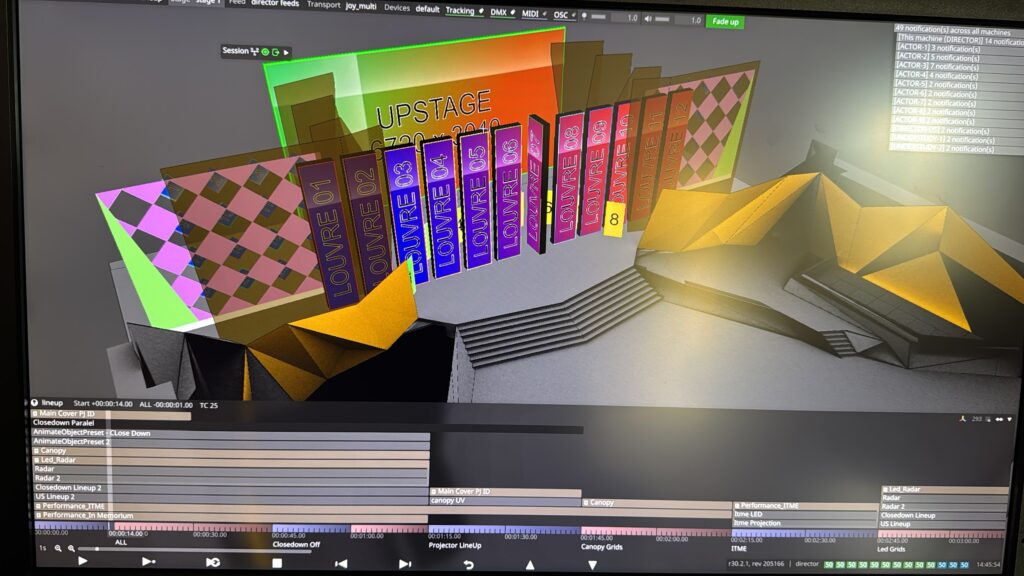Expand the Performance_ITME group at timeline start
The height and width of the screenshot is (576, 1024).
click(38, 506)
